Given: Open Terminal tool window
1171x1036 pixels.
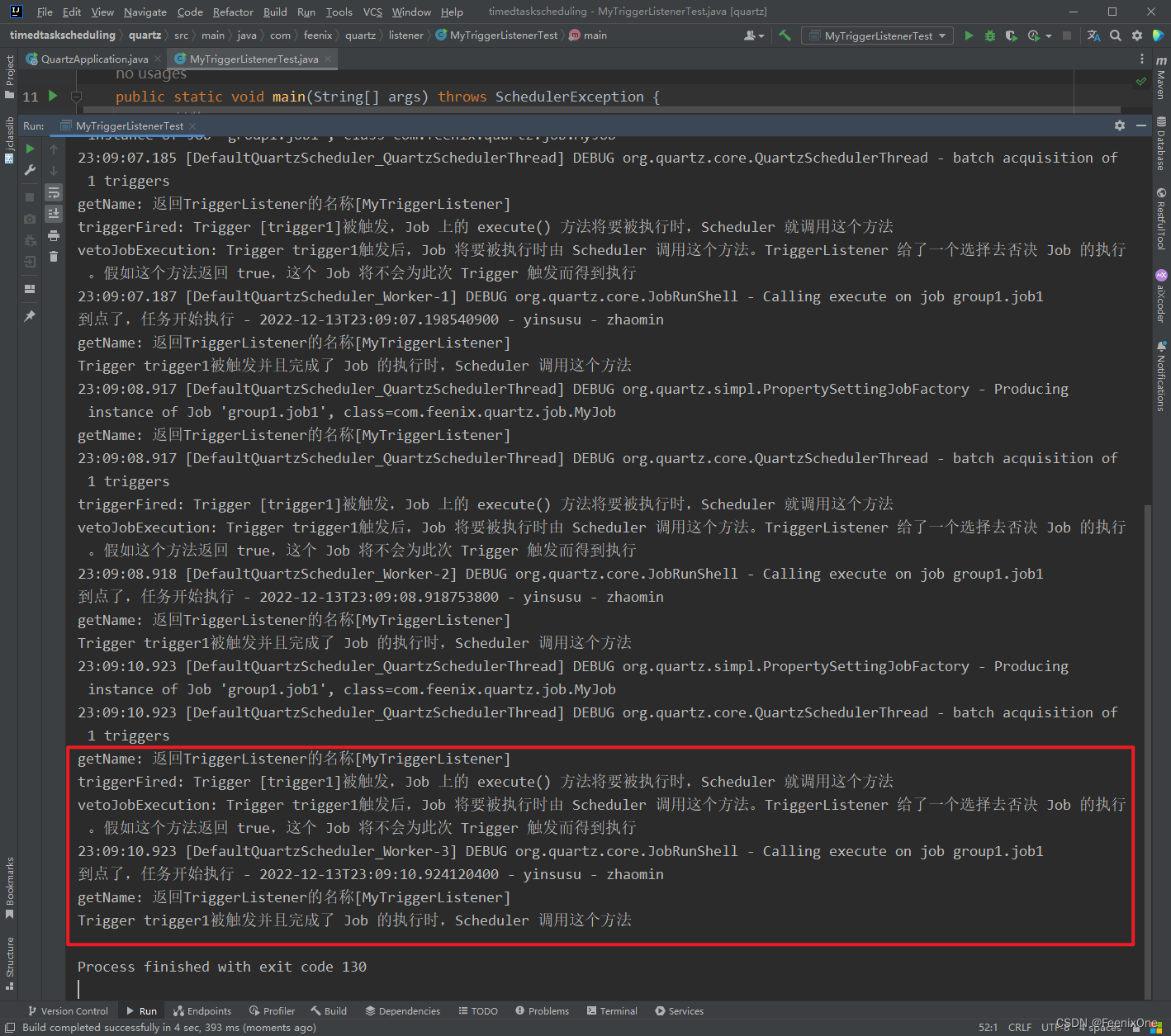Looking at the screenshot, I should coord(612,1010).
